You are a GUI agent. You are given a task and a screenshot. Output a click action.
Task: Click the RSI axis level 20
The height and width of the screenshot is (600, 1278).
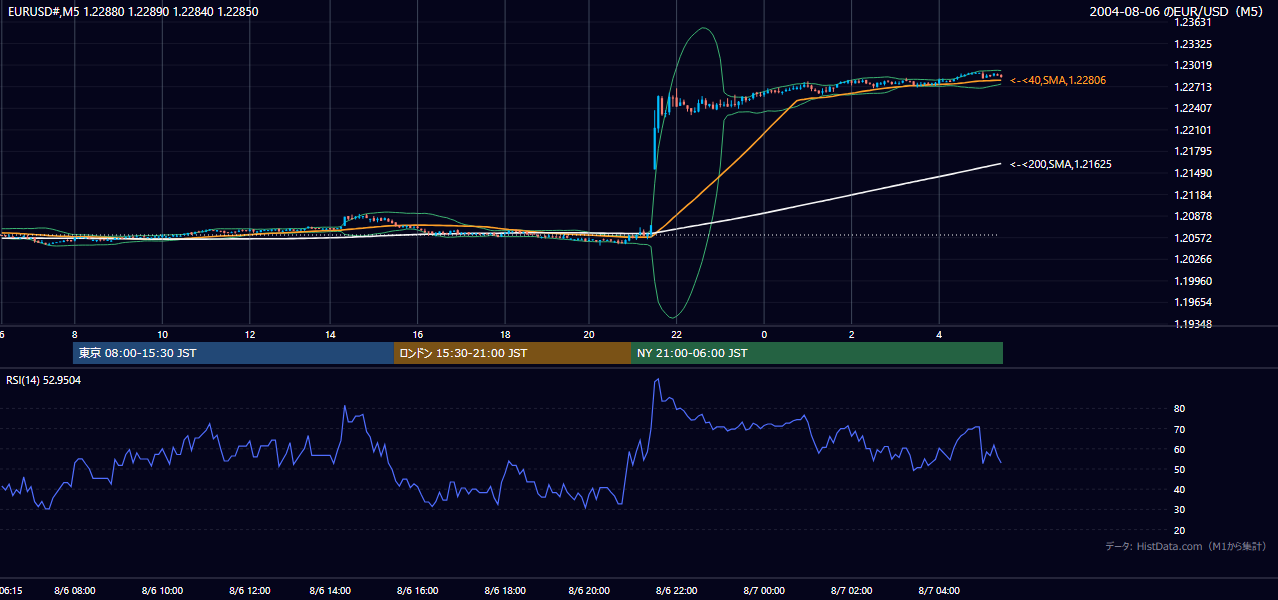coord(1179,530)
